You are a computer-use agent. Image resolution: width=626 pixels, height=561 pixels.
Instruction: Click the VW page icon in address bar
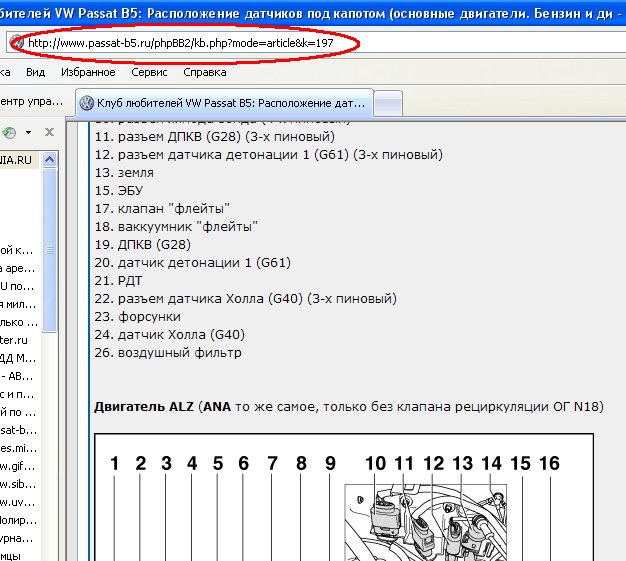pyautogui.click(x=16, y=42)
